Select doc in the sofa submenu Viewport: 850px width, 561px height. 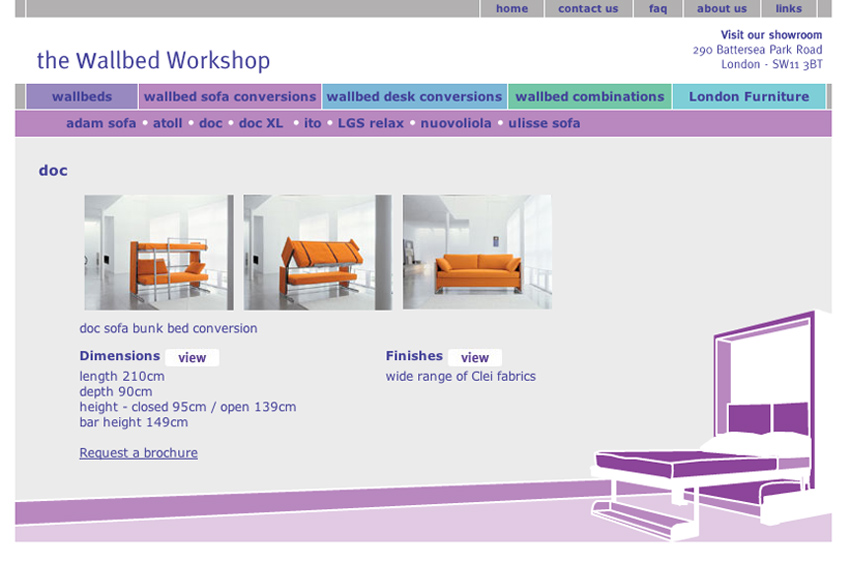pos(211,124)
